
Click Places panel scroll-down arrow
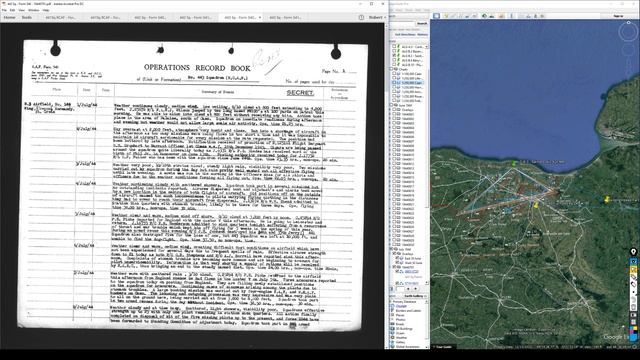pos(427,282)
